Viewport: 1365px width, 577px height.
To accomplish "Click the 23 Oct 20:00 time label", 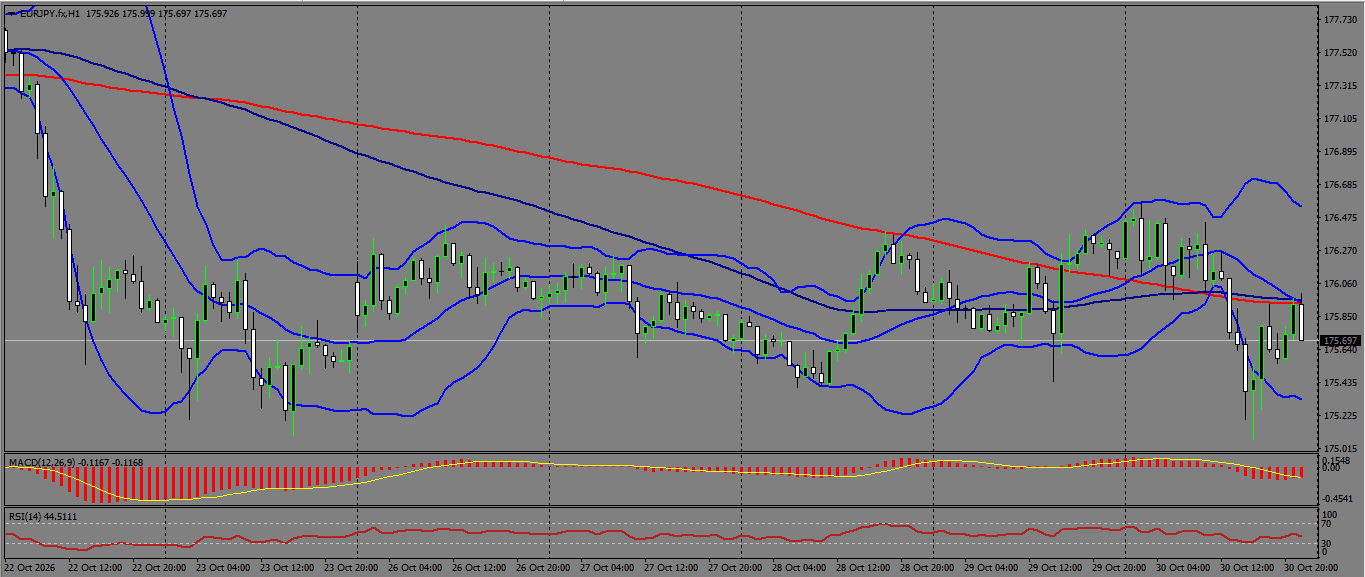I will [352, 567].
